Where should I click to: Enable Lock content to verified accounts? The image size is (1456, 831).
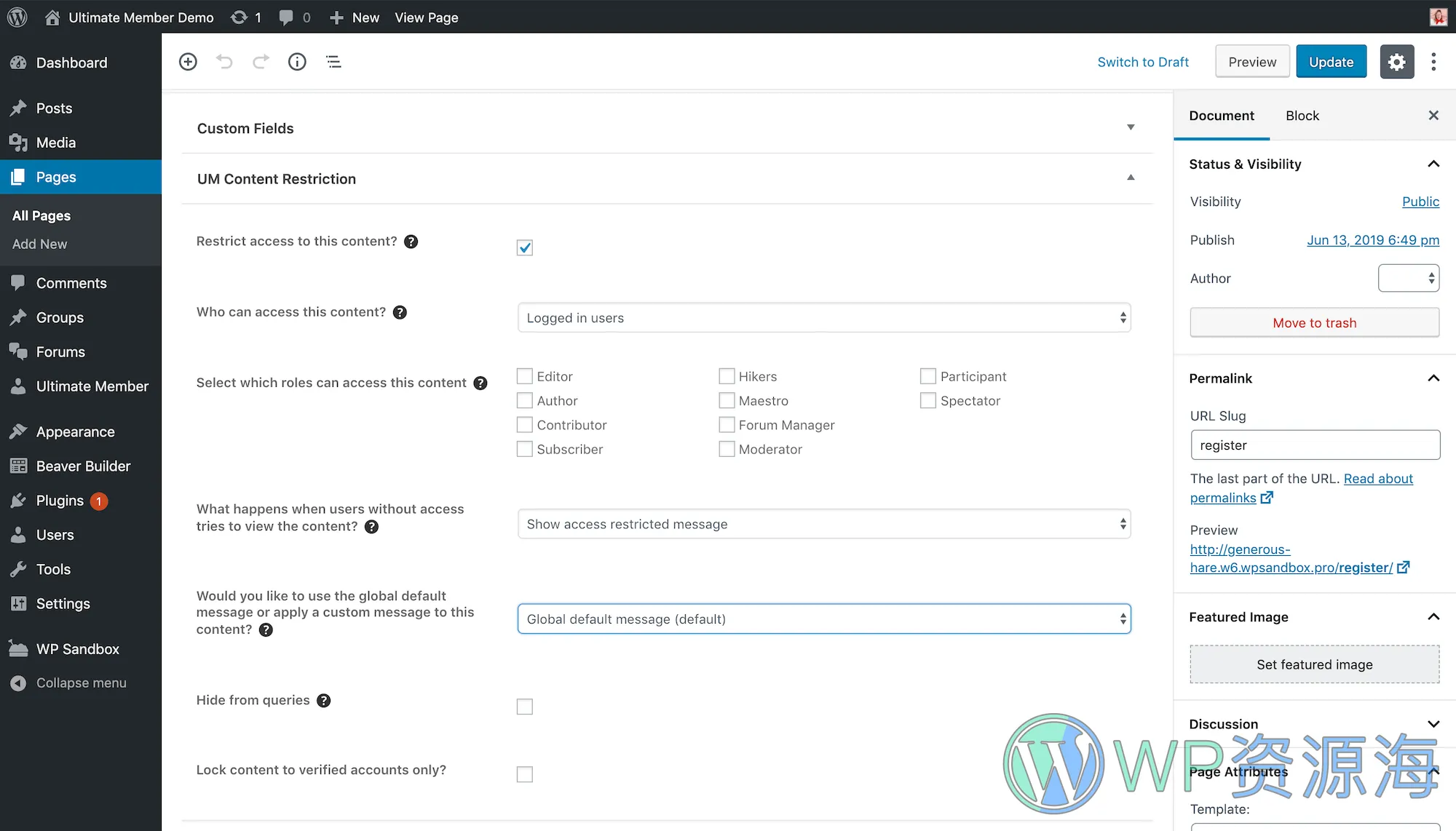(x=524, y=774)
